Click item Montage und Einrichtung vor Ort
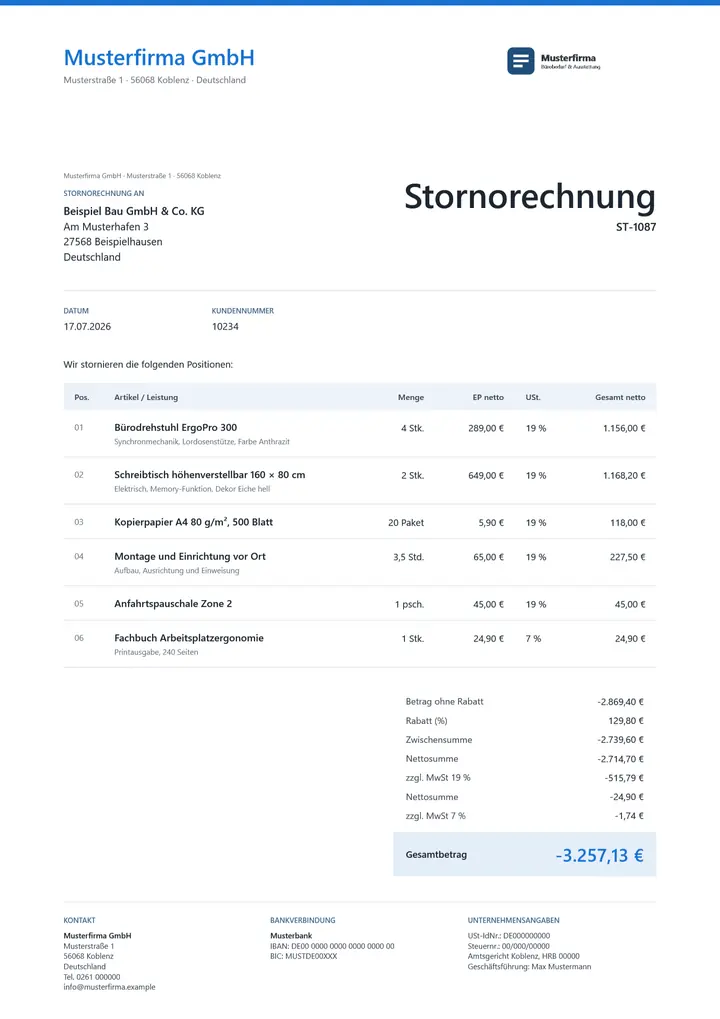The image size is (720, 1019). point(190,556)
